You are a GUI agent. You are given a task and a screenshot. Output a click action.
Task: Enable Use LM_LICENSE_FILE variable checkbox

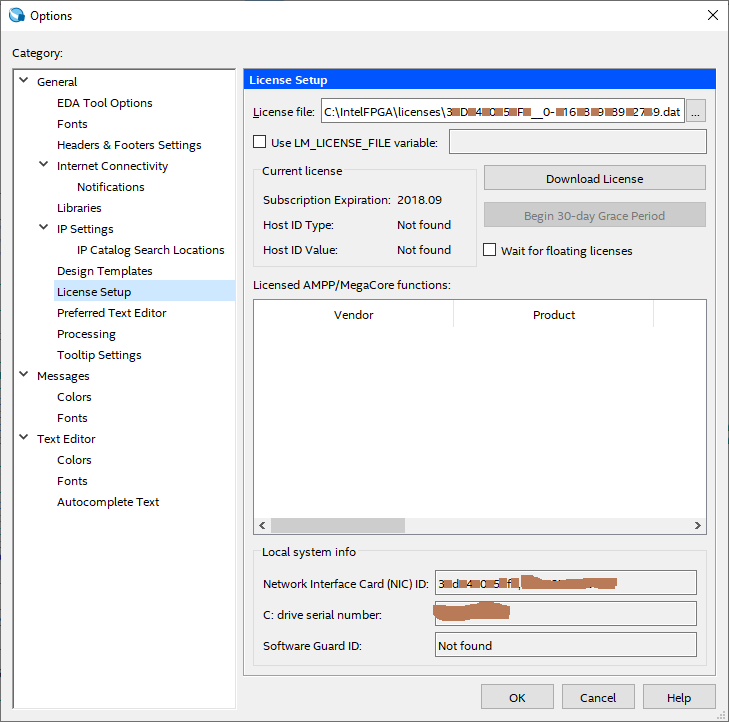[259, 142]
